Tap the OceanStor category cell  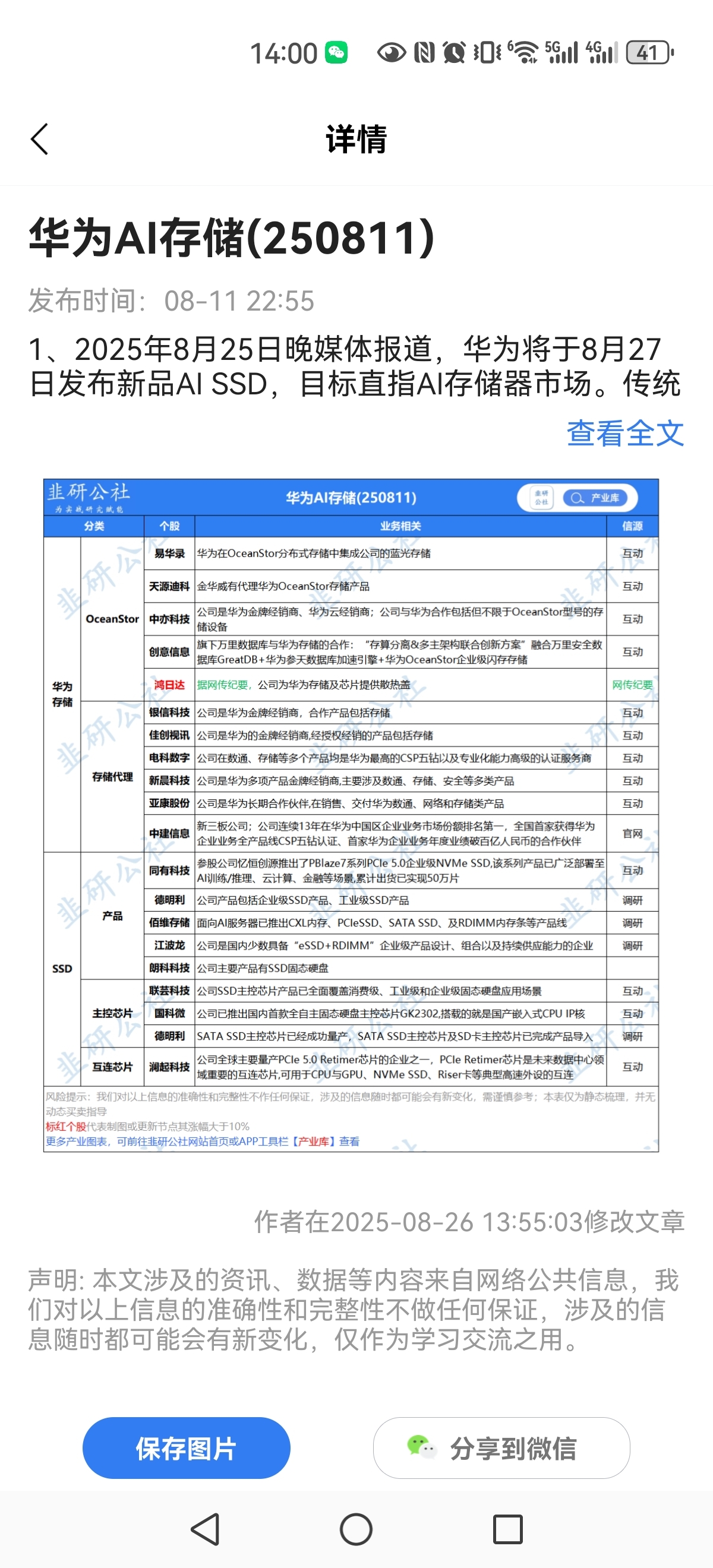113,619
